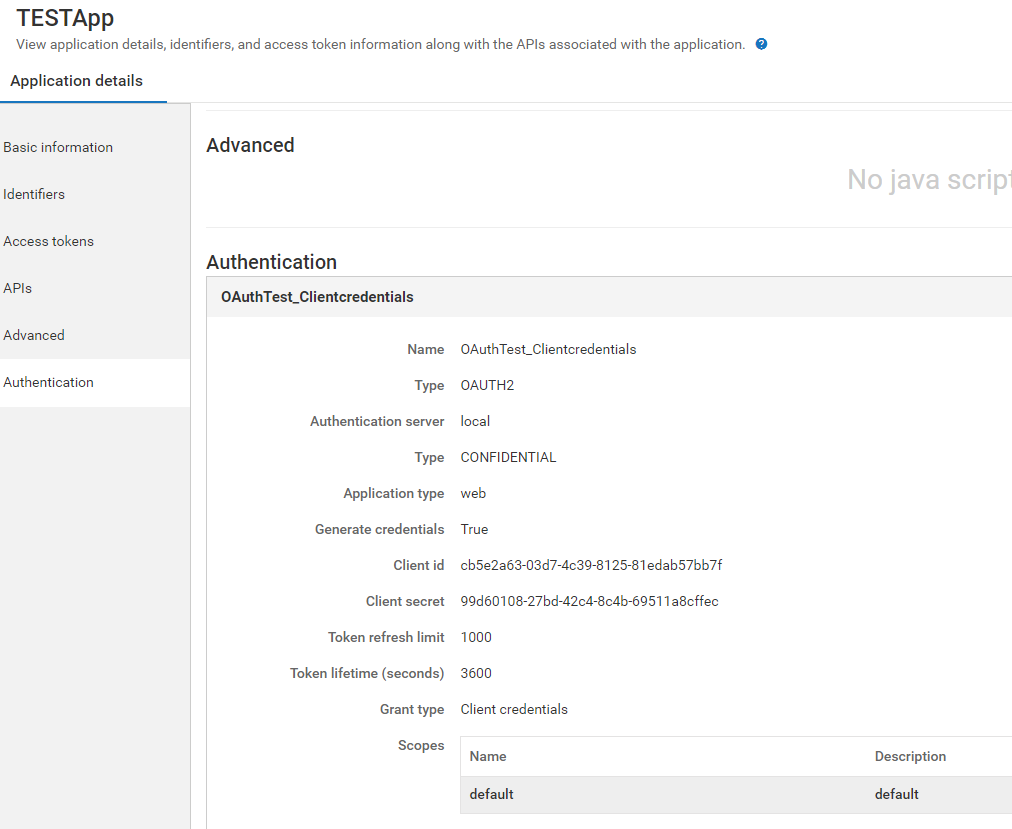Select Authentication in the sidebar
Image resolution: width=1012 pixels, height=829 pixels.
(x=48, y=382)
